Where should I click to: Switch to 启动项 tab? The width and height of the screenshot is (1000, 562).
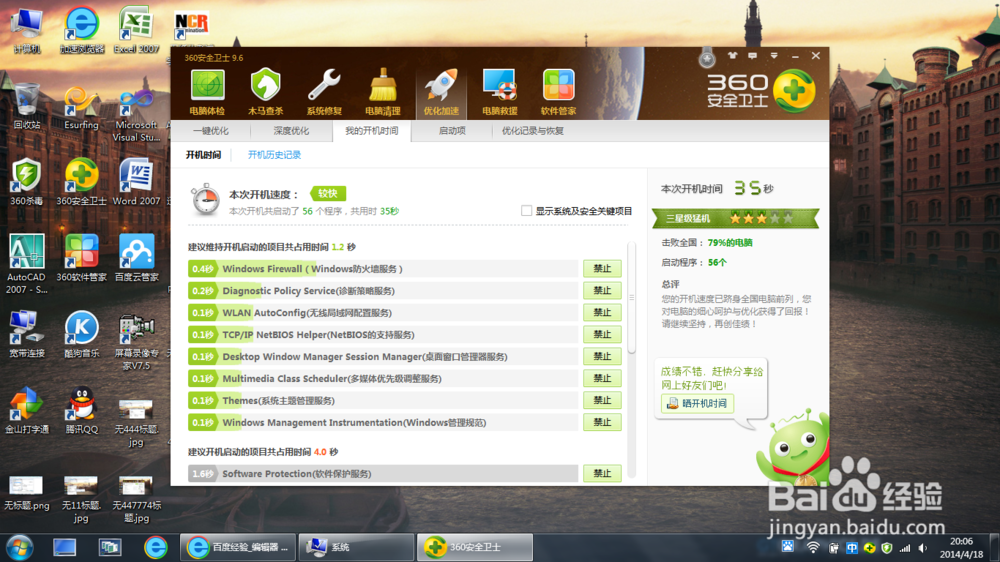[452, 131]
